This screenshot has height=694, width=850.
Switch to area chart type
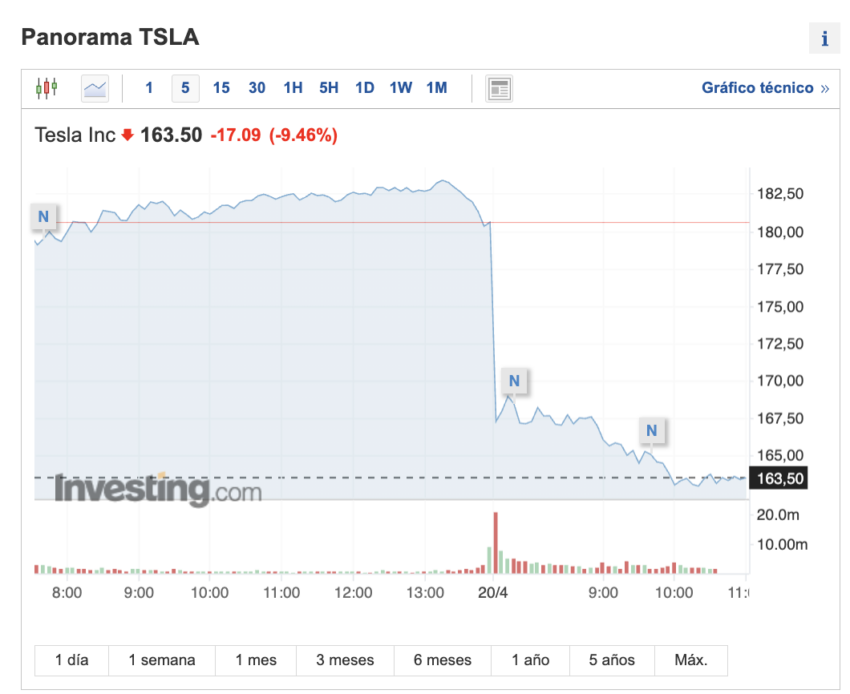[x=95, y=88]
